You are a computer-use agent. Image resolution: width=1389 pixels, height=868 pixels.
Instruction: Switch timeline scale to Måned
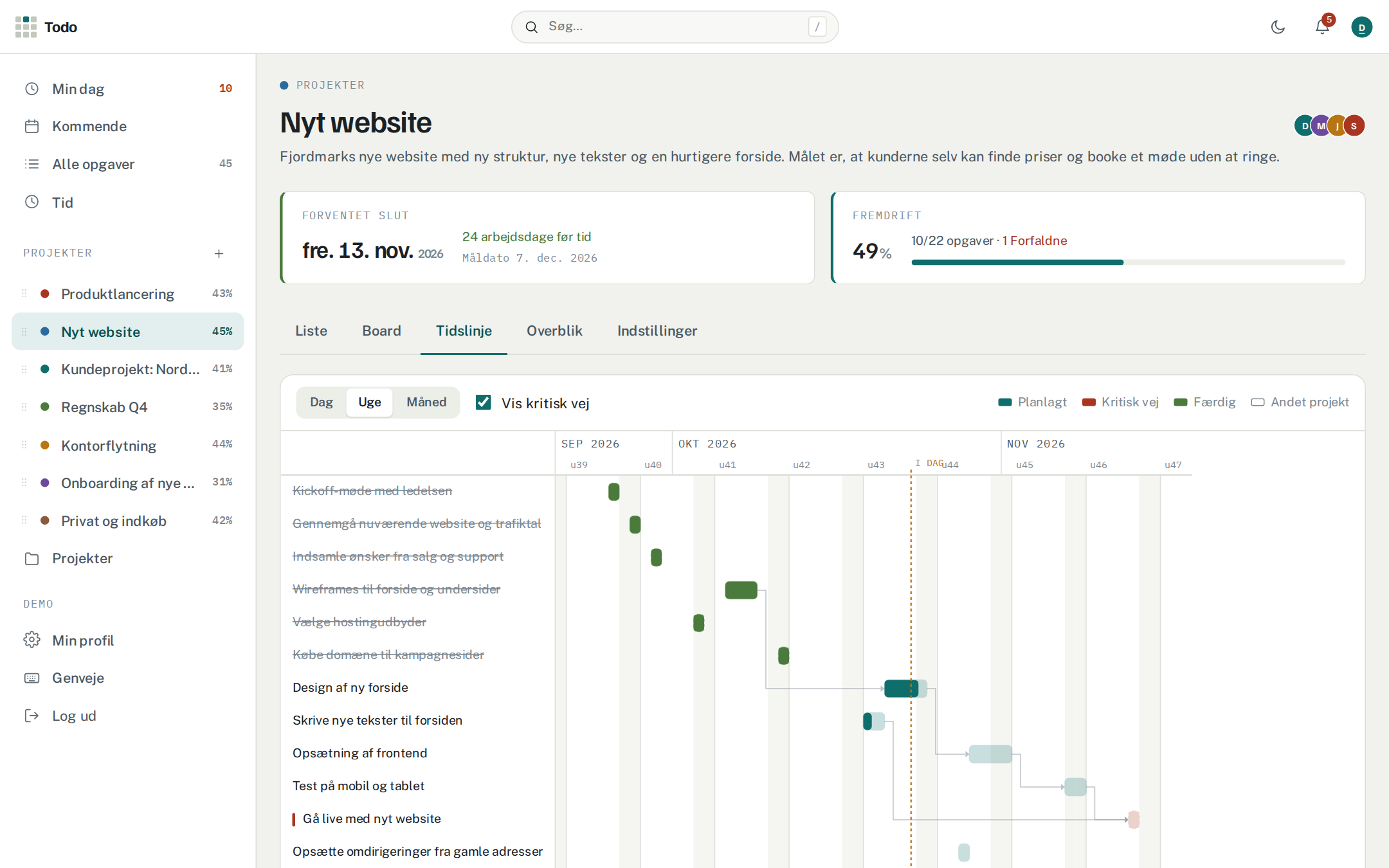point(426,402)
